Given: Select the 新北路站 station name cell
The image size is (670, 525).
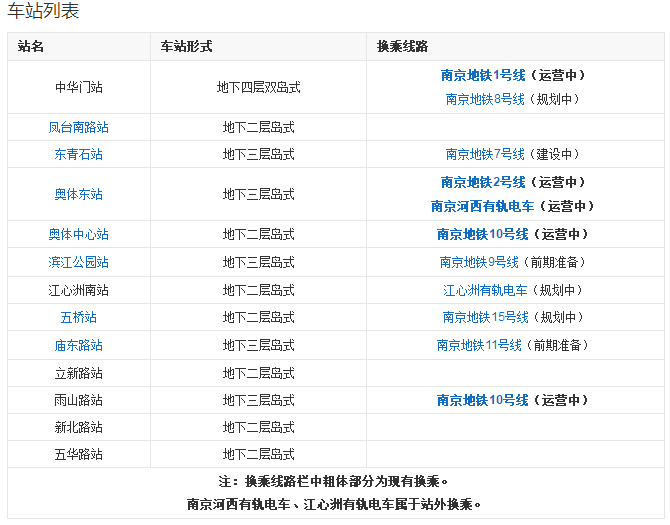Looking at the screenshot, I should coord(79,427).
